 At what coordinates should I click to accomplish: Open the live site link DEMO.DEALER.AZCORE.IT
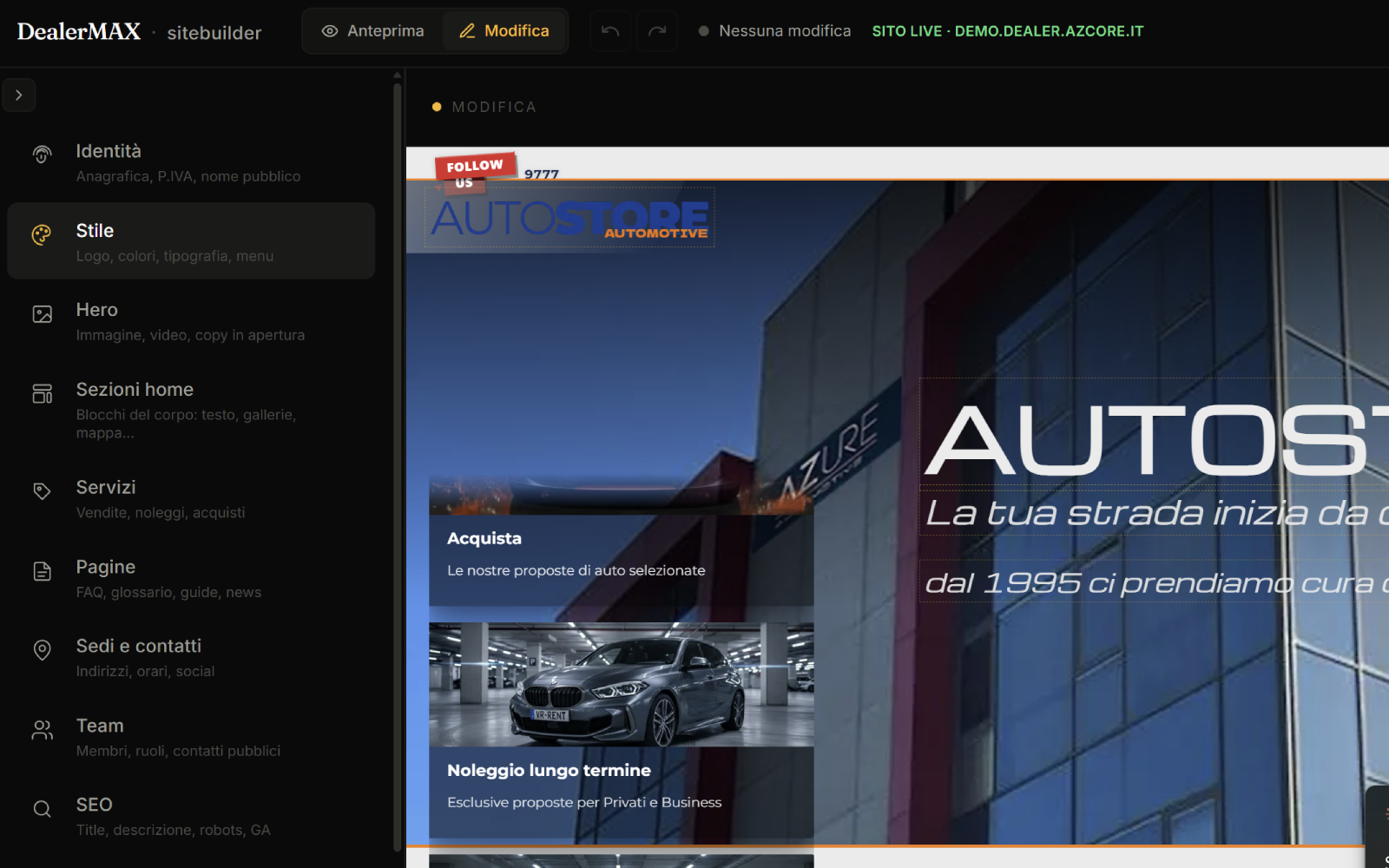1008,31
